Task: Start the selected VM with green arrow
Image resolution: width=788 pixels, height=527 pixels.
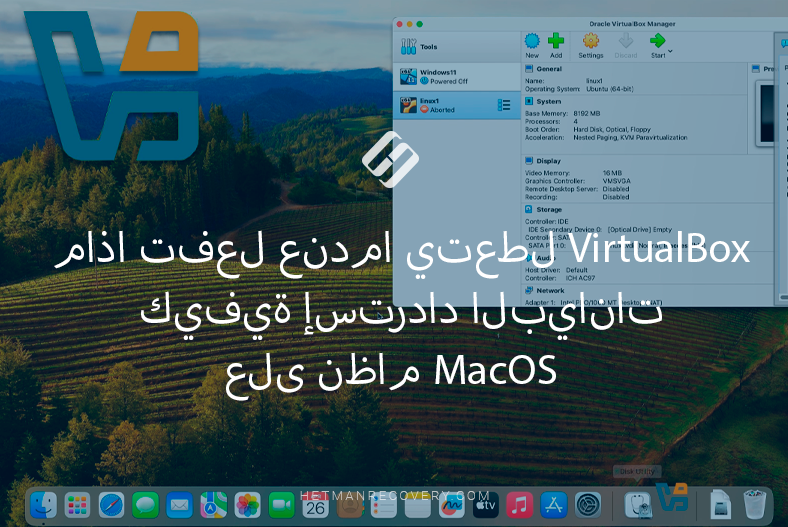Action: tap(657, 41)
